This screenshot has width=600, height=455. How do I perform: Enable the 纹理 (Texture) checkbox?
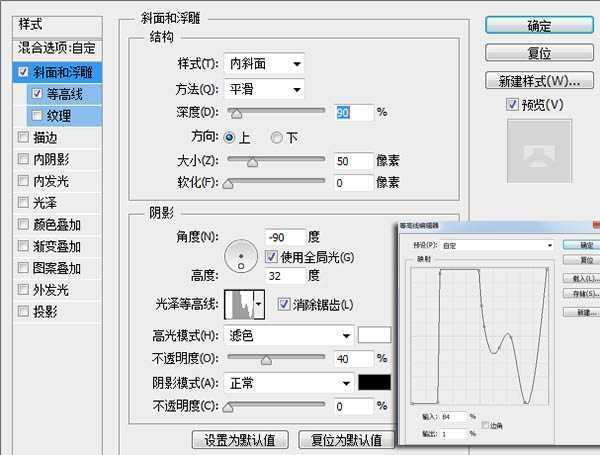(38, 116)
